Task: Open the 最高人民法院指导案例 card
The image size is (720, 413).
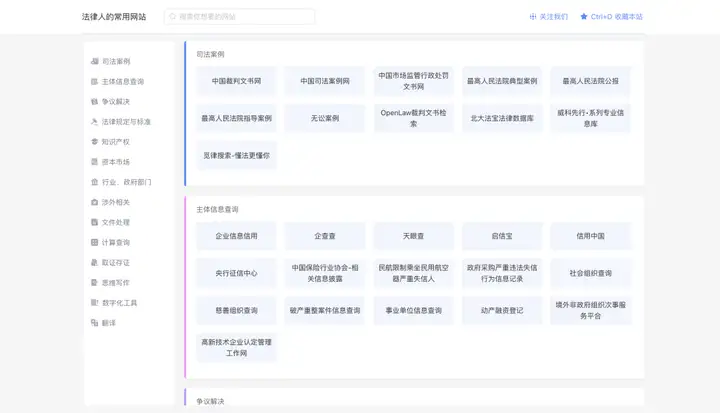Action: coord(236,118)
